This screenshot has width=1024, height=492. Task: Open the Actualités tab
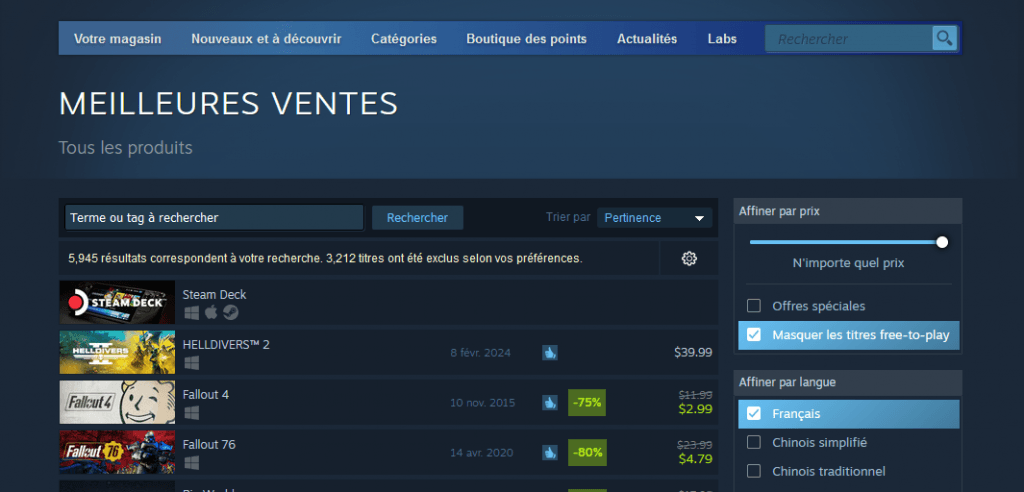[647, 39]
